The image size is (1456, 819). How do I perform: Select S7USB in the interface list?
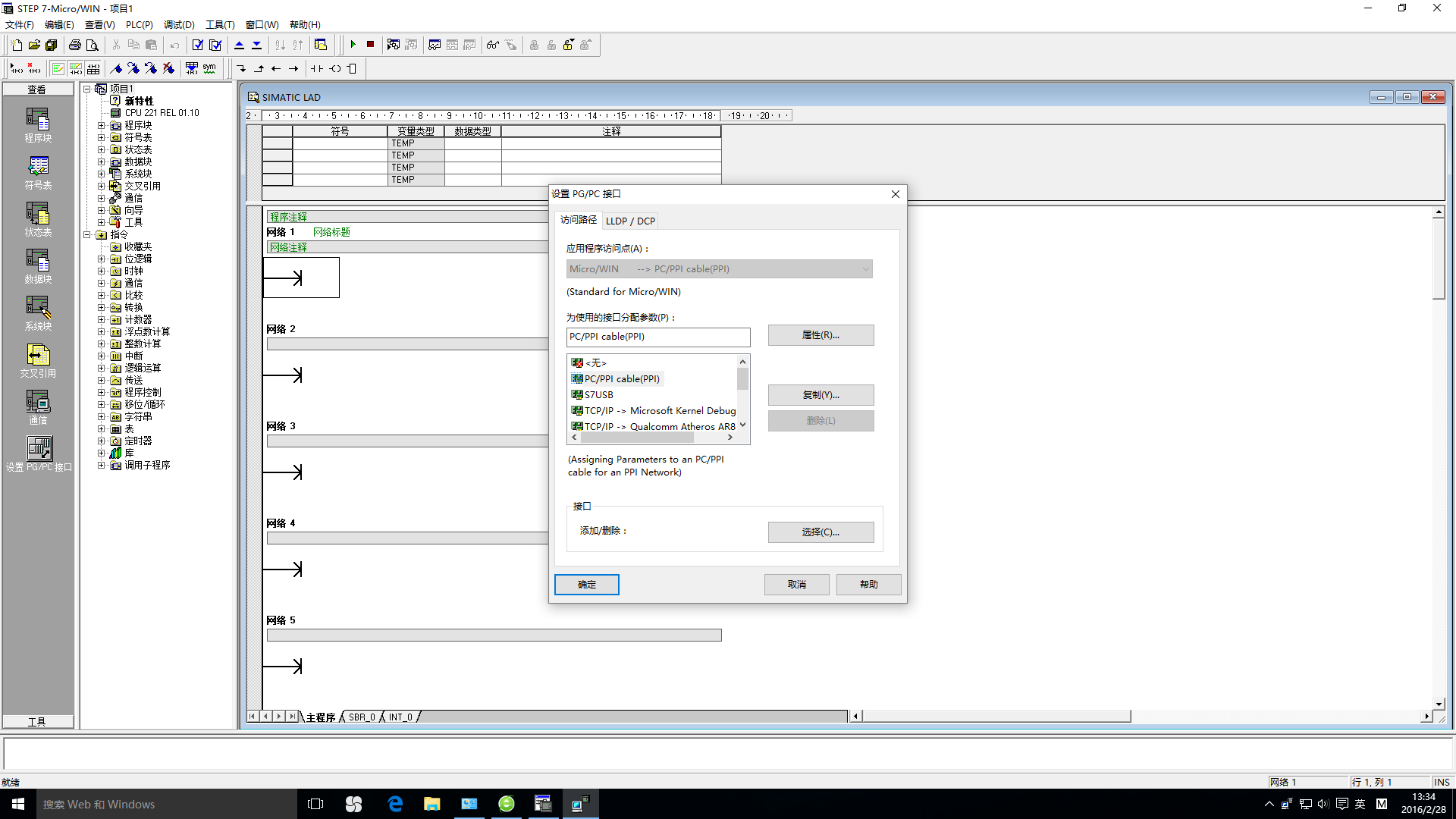(598, 395)
